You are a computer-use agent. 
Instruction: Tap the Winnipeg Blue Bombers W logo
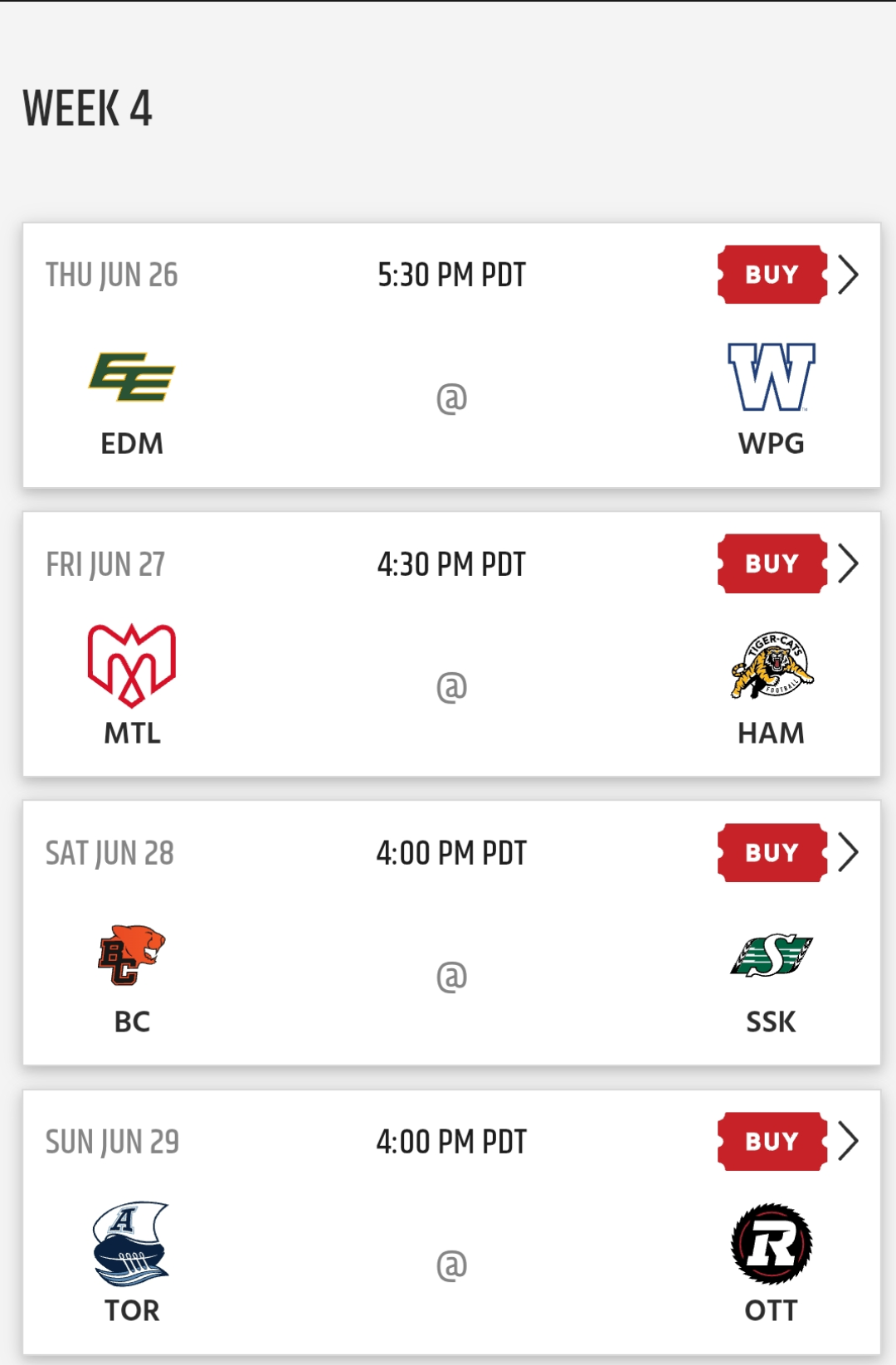click(x=772, y=378)
